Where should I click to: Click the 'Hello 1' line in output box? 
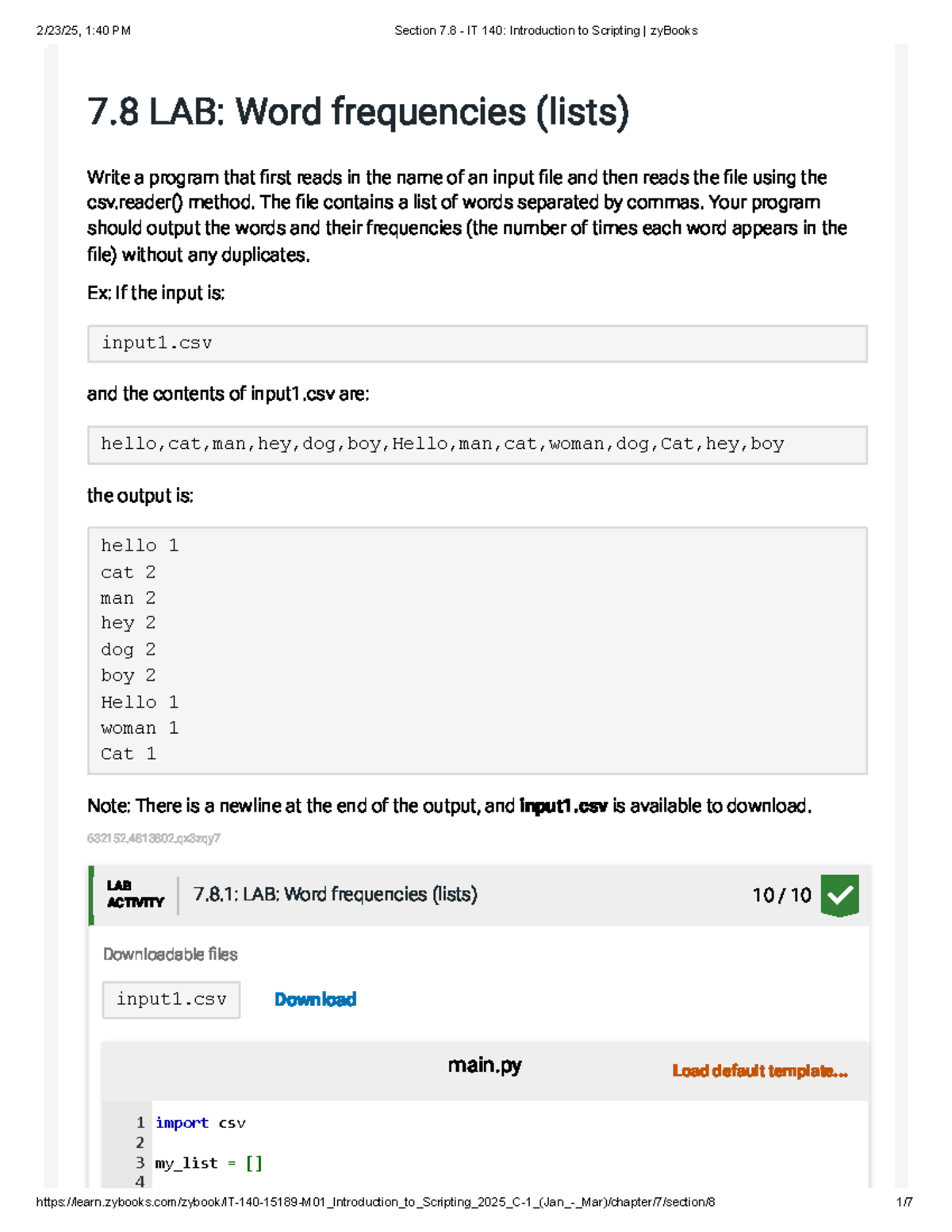pos(140,702)
